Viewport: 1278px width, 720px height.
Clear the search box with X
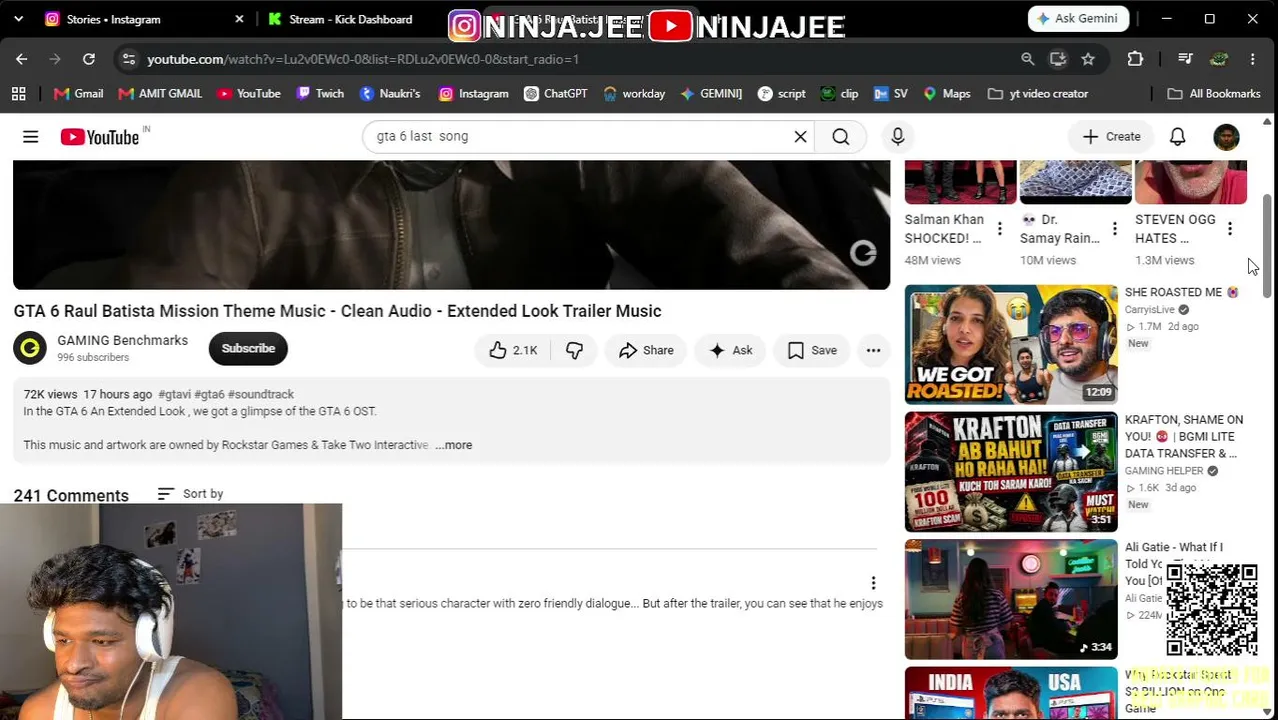(800, 137)
